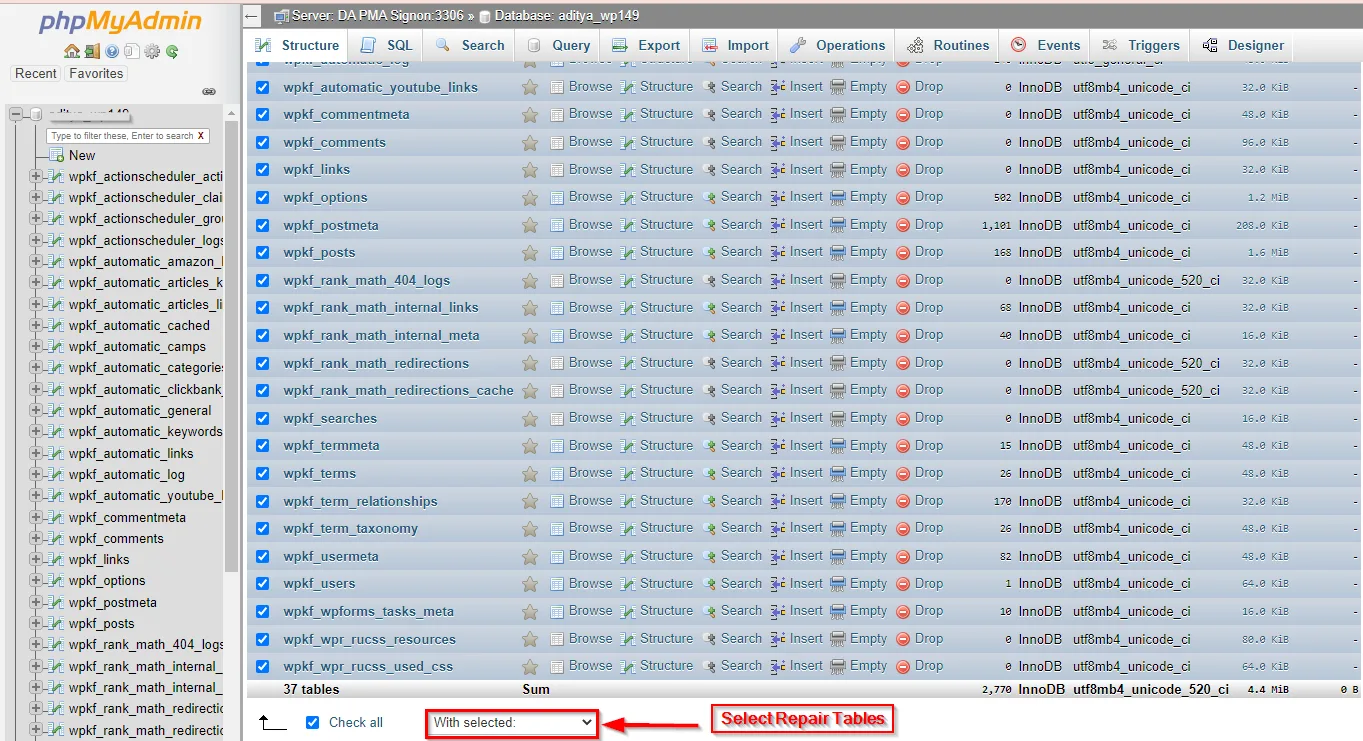1363x741 pixels.
Task: Drop the wpkf_users table
Action: 919,583
